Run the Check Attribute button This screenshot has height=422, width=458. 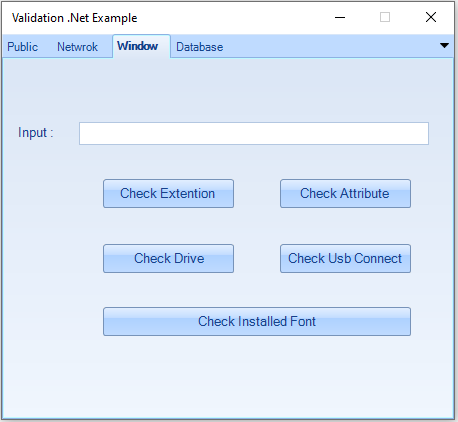click(x=345, y=194)
